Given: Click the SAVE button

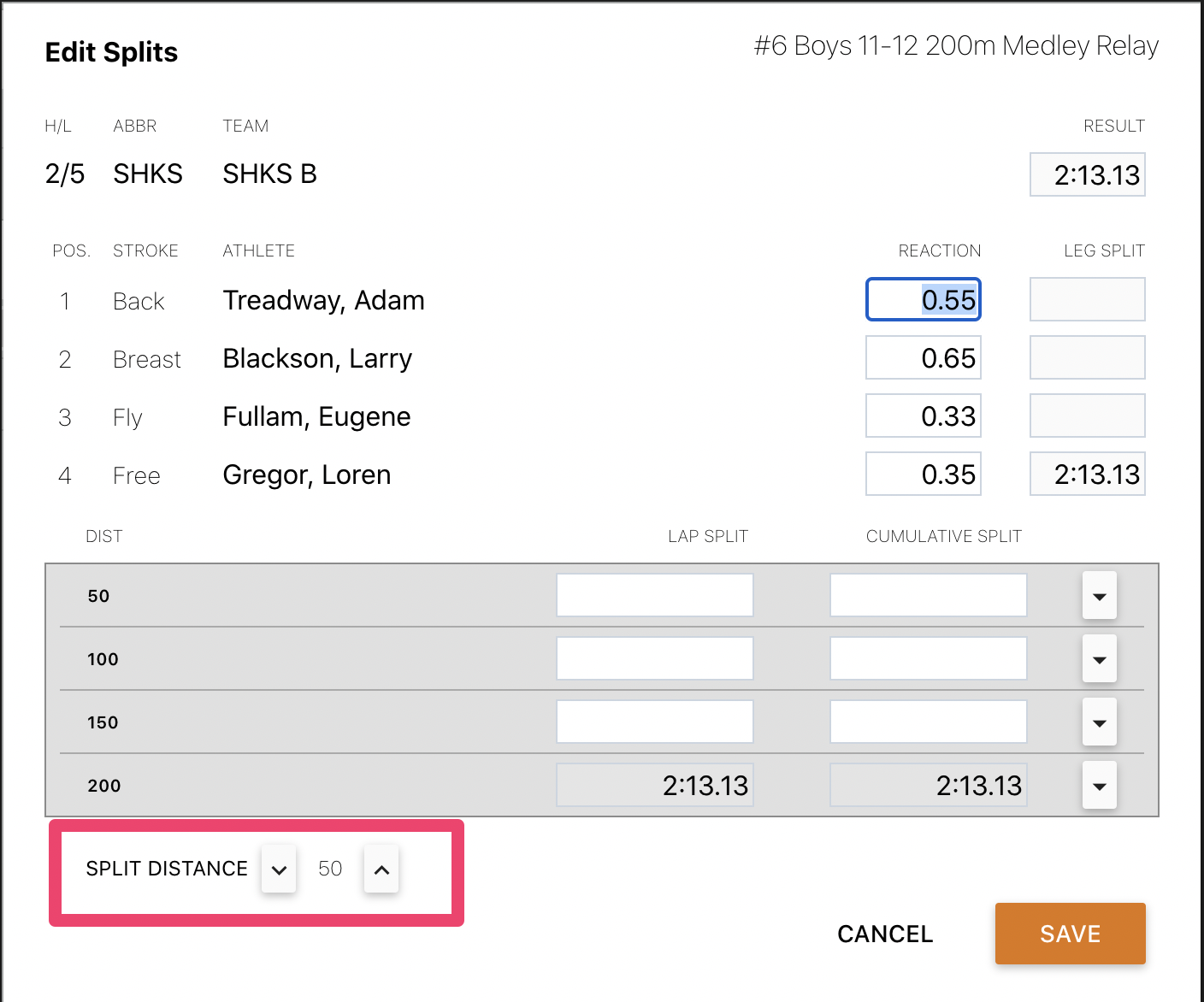Looking at the screenshot, I should click(x=1070, y=934).
